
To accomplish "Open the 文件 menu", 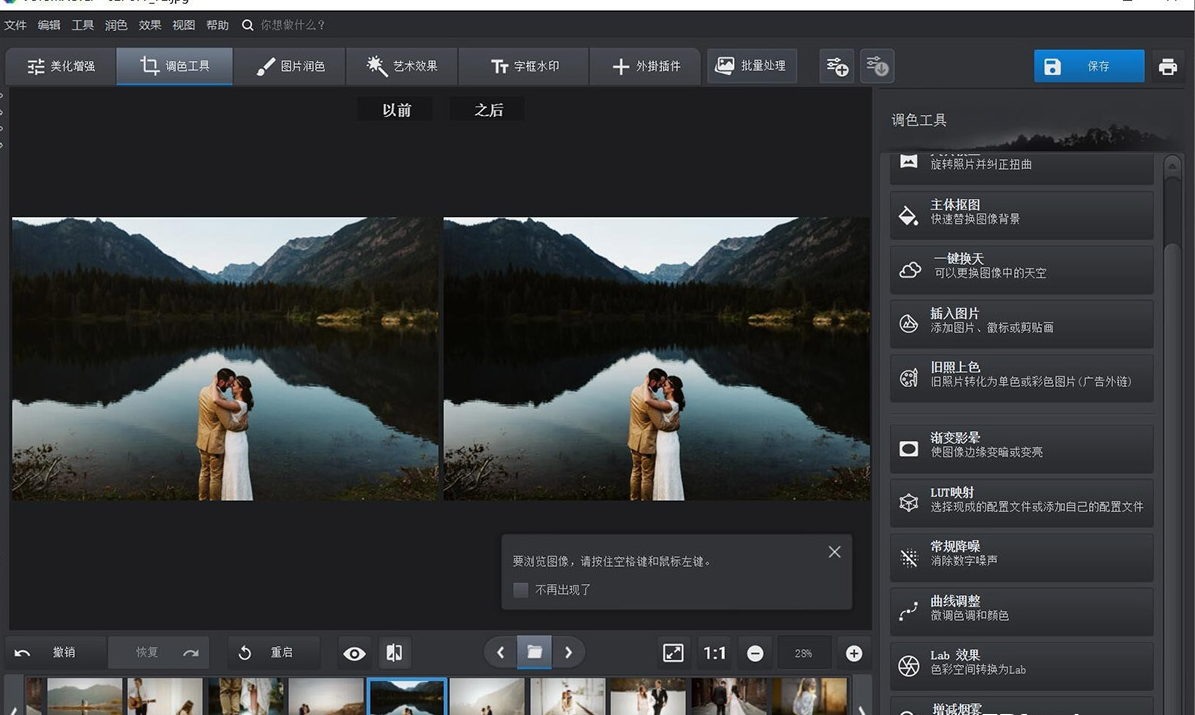I will (15, 25).
